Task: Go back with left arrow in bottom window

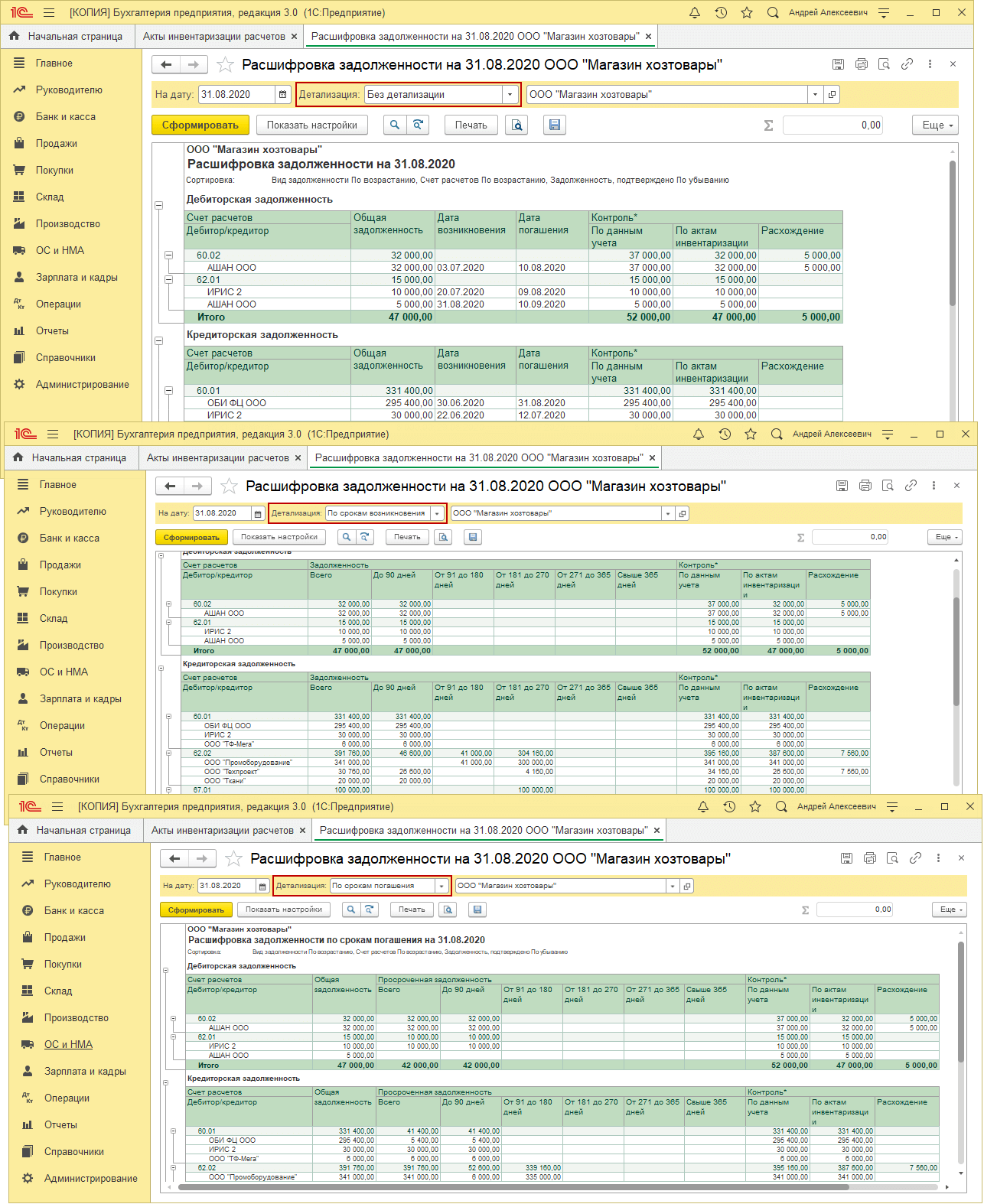Action: coord(174,859)
